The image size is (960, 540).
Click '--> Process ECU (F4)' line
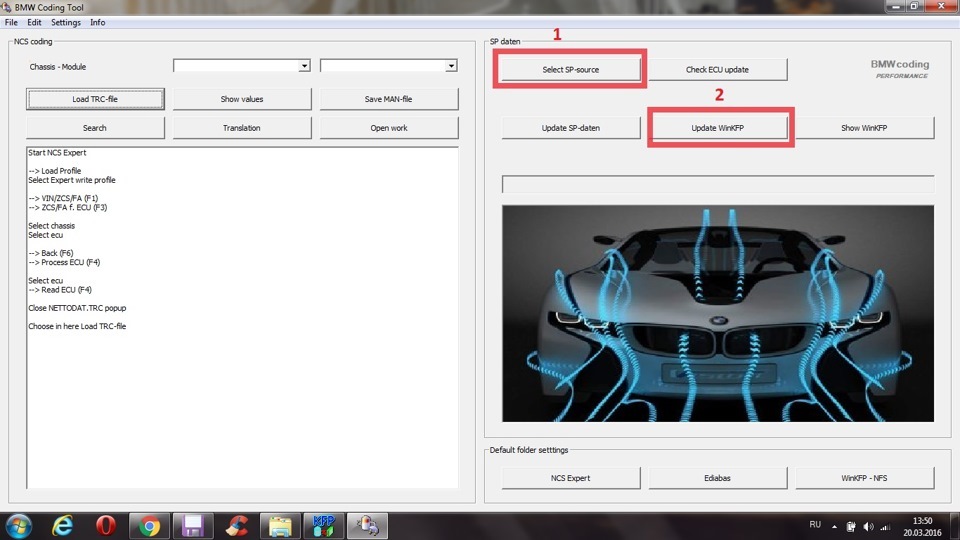pos(64,262)
